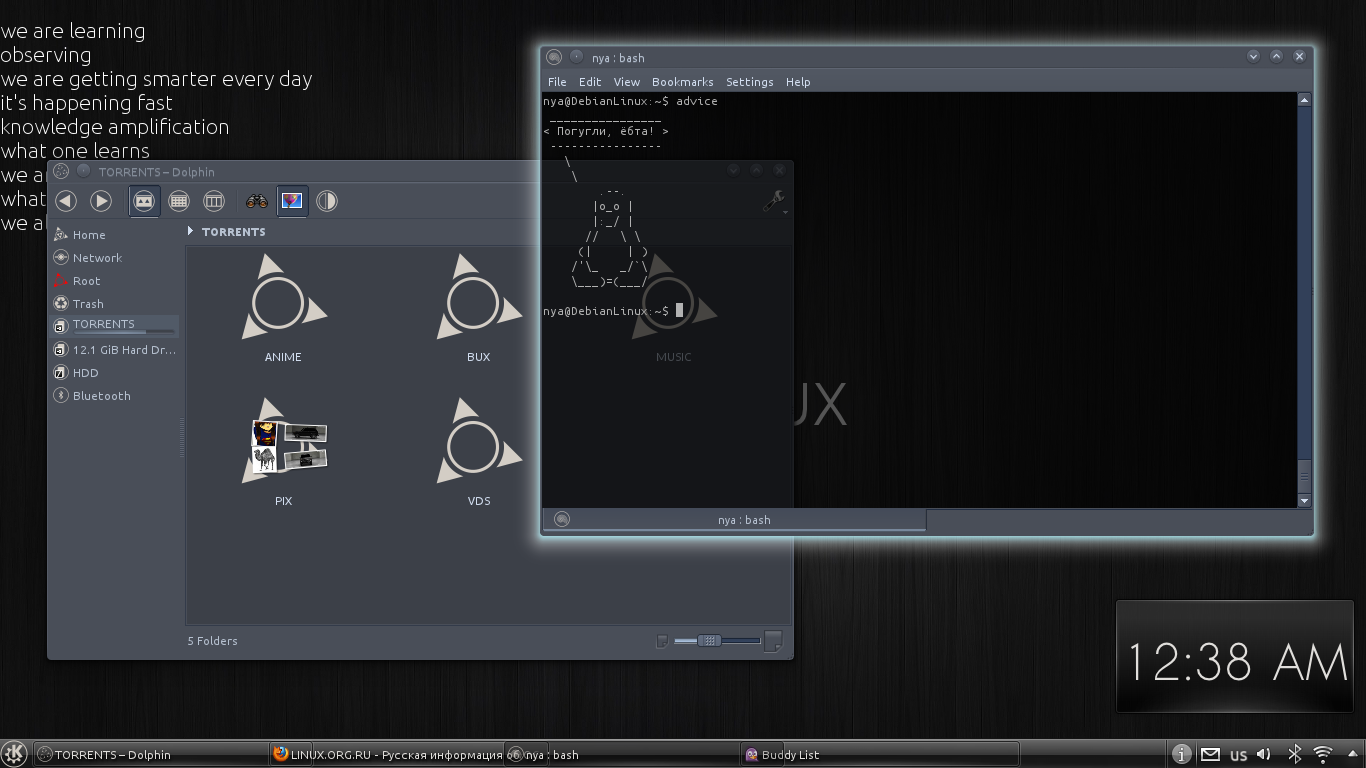This screenshot has height=768, width=1366.
Task: Click the Bluetooth place icon
Action: click(x=61, y=396)
